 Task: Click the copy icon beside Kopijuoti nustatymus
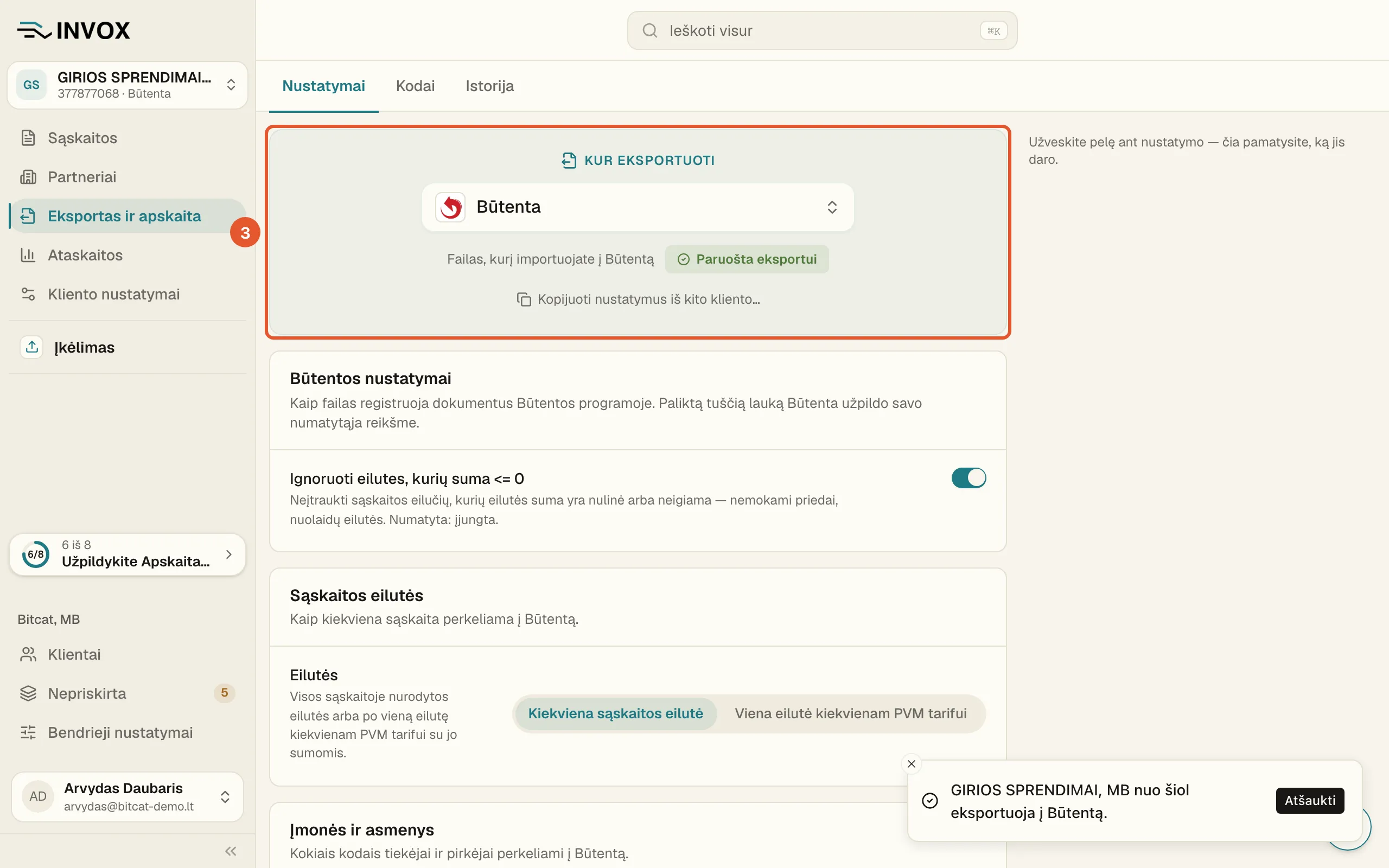524,299
